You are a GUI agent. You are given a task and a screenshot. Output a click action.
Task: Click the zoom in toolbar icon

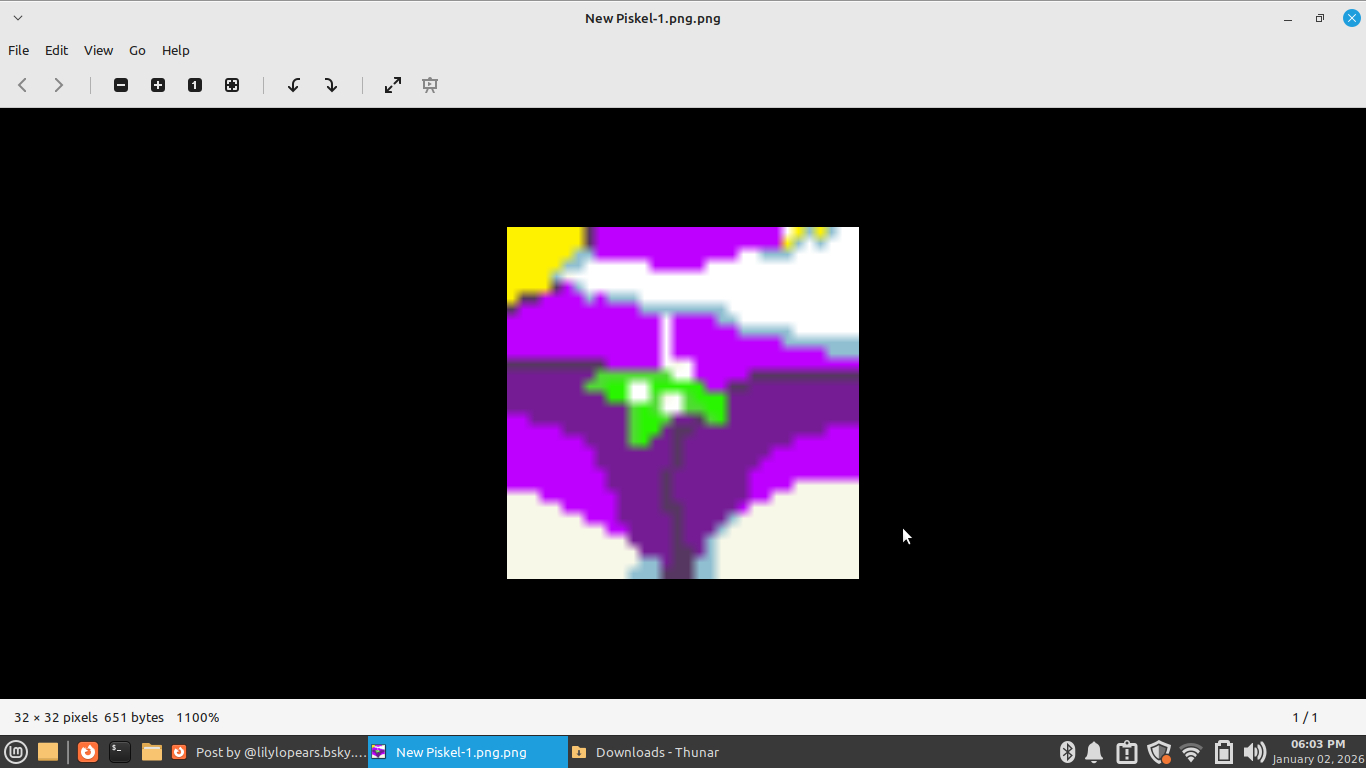click(158, 85)
